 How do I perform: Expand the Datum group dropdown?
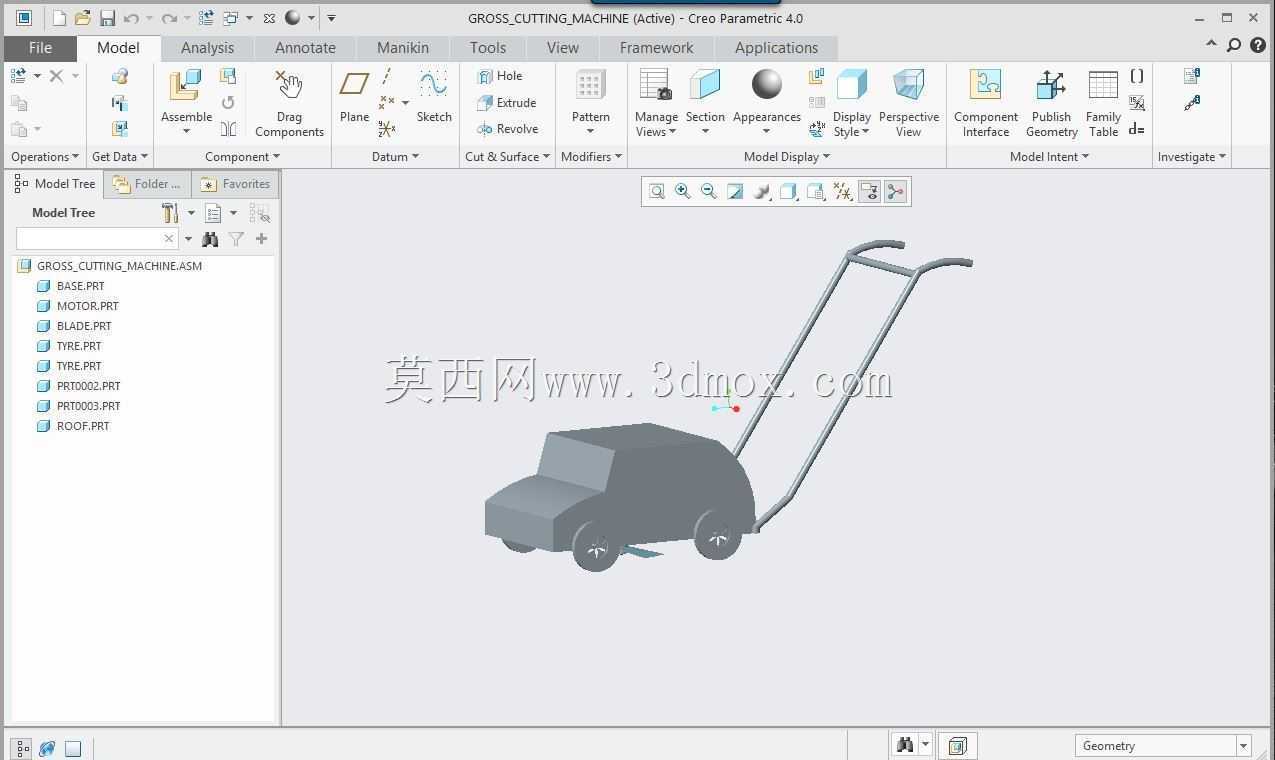coord(395,157)
